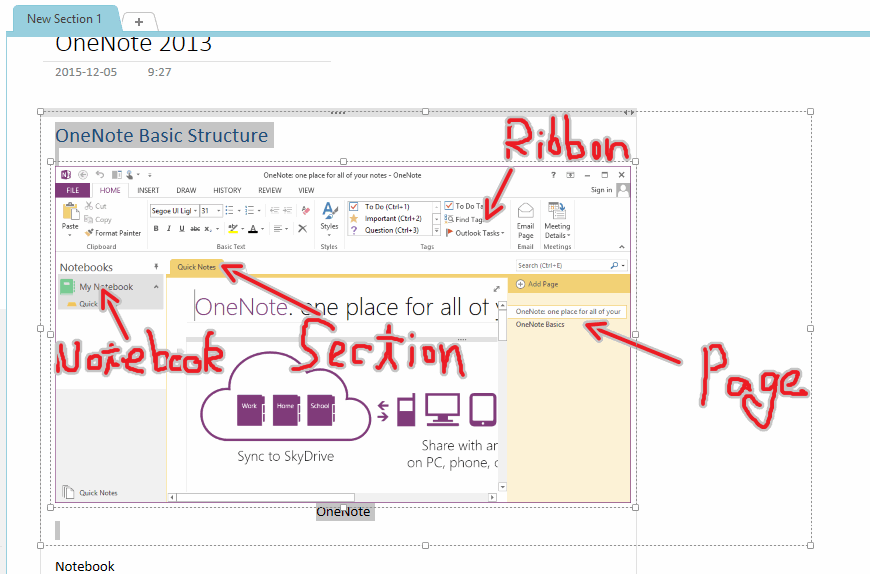Collapse the ribbon with the chevron
This screenshot has width=870, height=574.
(621, 247)
